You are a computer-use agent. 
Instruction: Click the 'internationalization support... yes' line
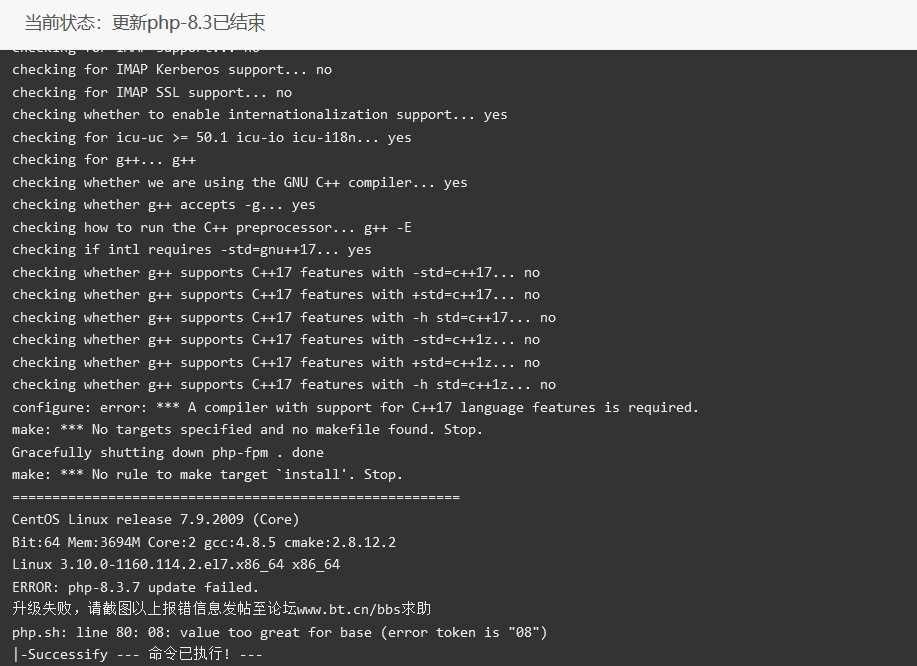[x=260, y=115]
